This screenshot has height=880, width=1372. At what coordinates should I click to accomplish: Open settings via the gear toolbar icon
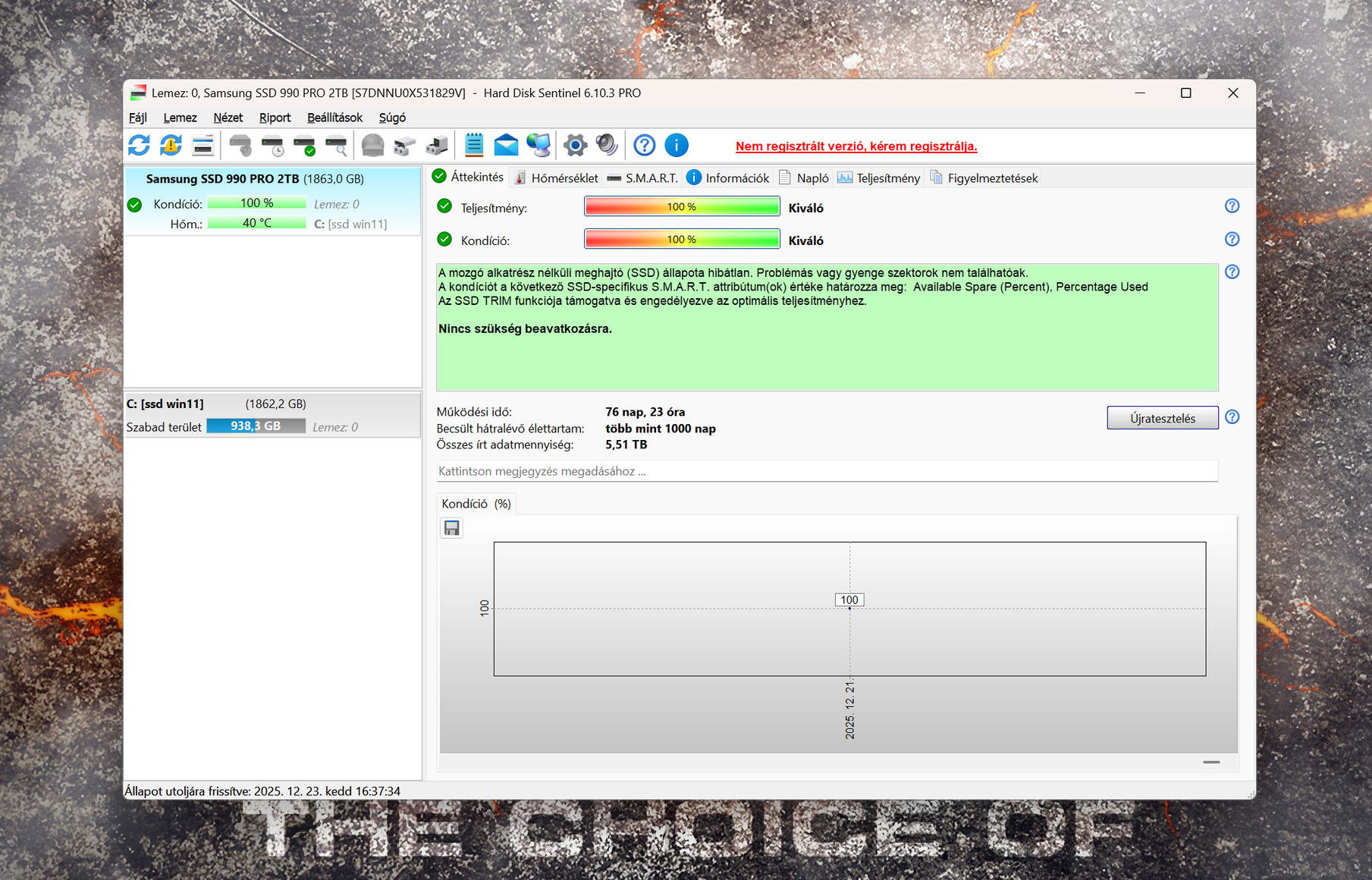coord(576,145)
